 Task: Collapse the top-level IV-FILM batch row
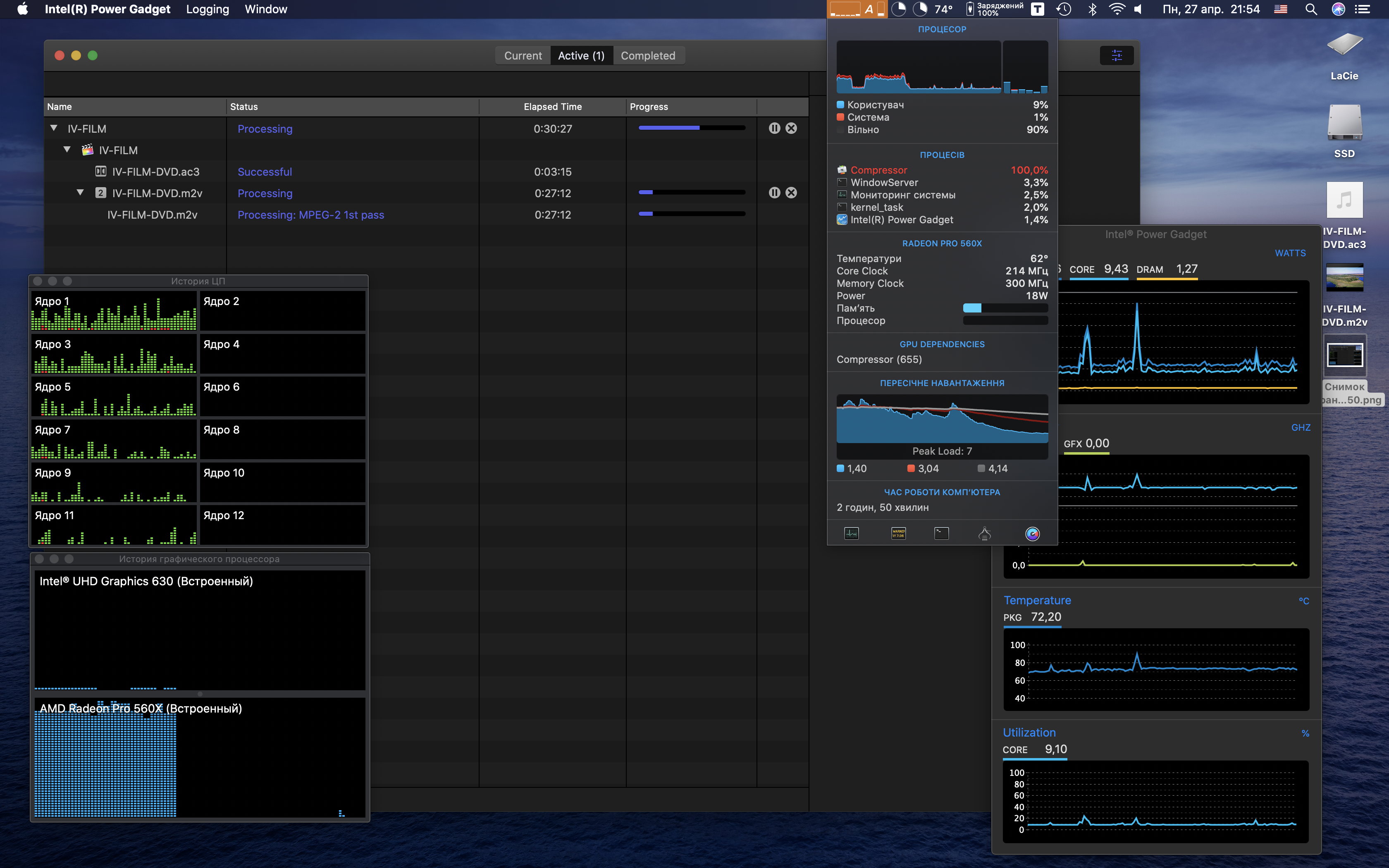coord(54,128)
